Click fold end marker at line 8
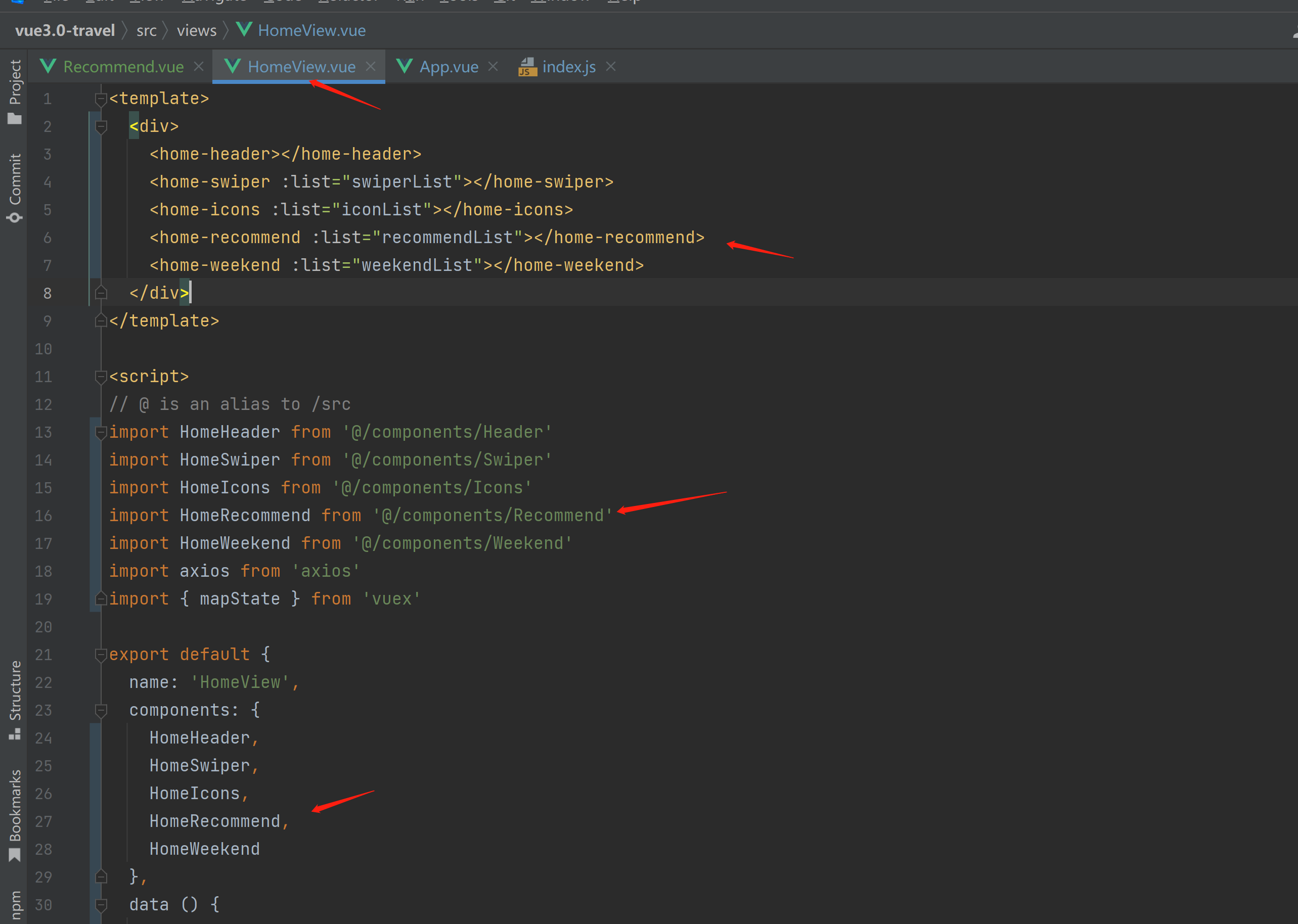This screenshot has width=1298, height=924. tap(101, 293)
